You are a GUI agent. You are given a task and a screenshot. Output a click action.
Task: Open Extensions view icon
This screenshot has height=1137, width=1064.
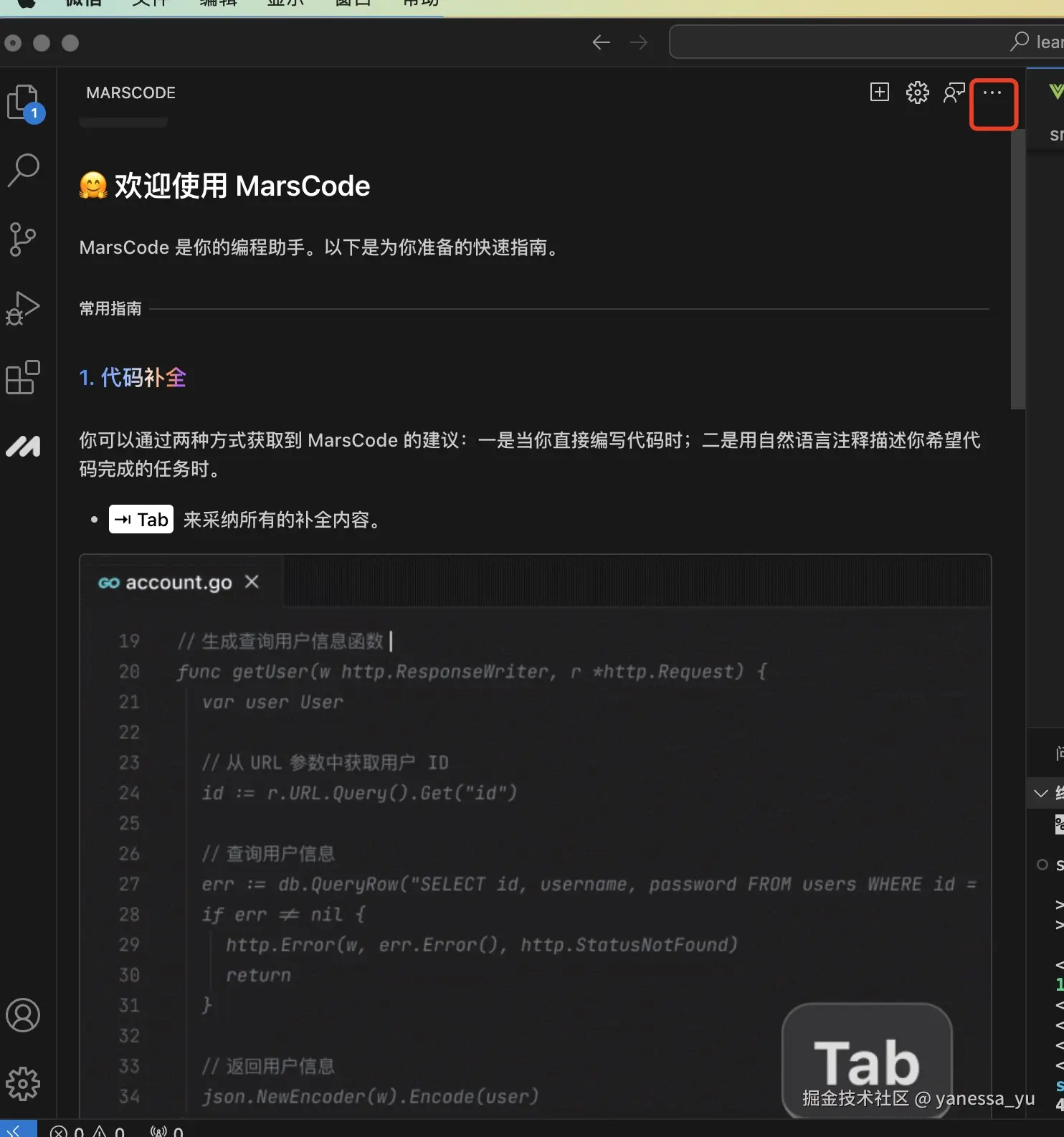(x=23, y=377)
